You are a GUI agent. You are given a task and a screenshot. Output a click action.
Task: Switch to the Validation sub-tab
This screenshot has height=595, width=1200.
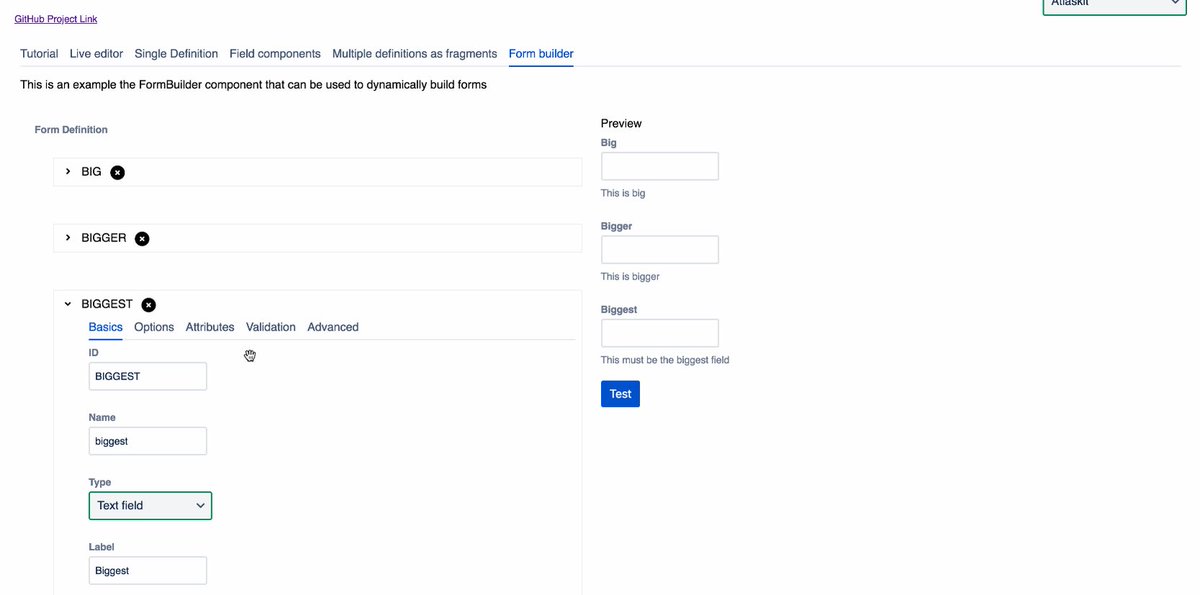(271, 327)
